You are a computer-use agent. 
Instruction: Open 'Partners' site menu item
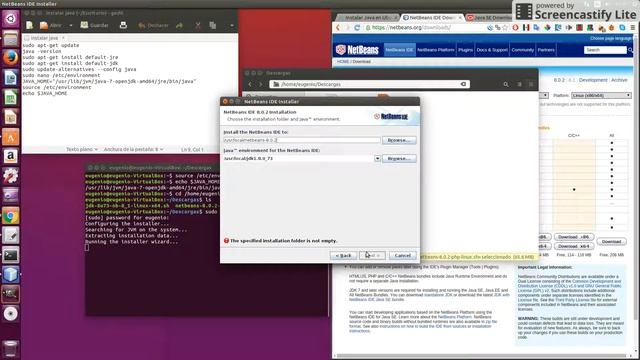(x=546, y=50)
